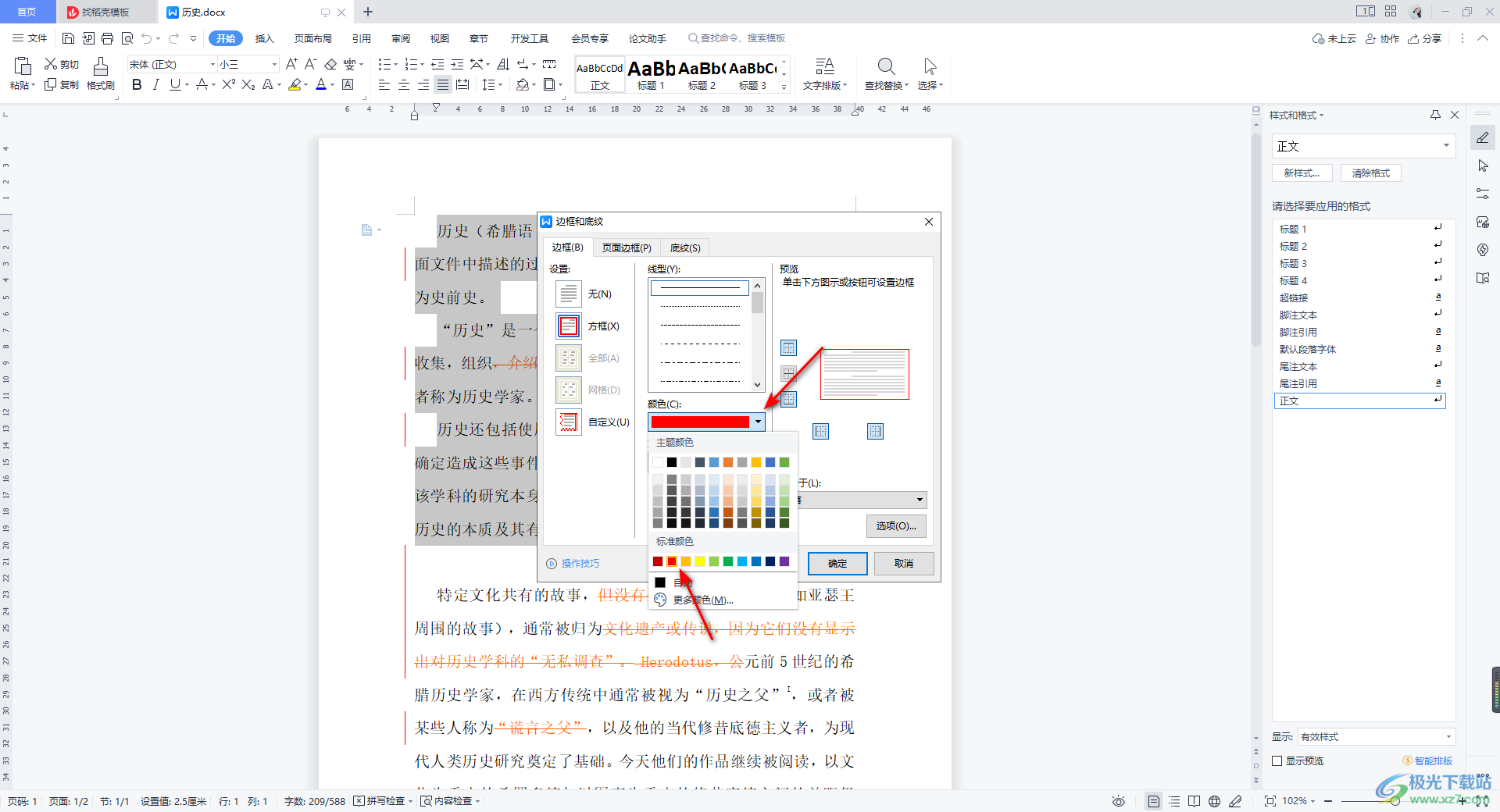Click the search commands field
Screen dimensions: 1500x812
737,38
